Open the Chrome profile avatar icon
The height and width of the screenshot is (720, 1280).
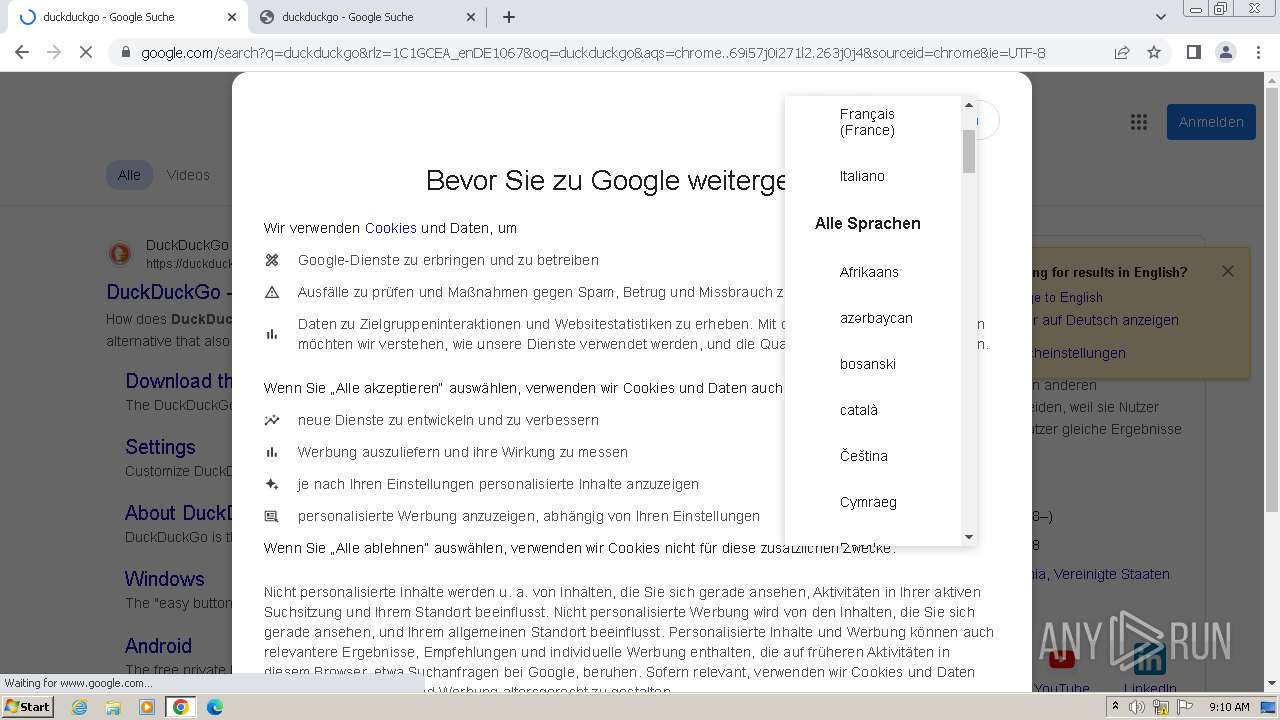click(x=1225, y=52)
